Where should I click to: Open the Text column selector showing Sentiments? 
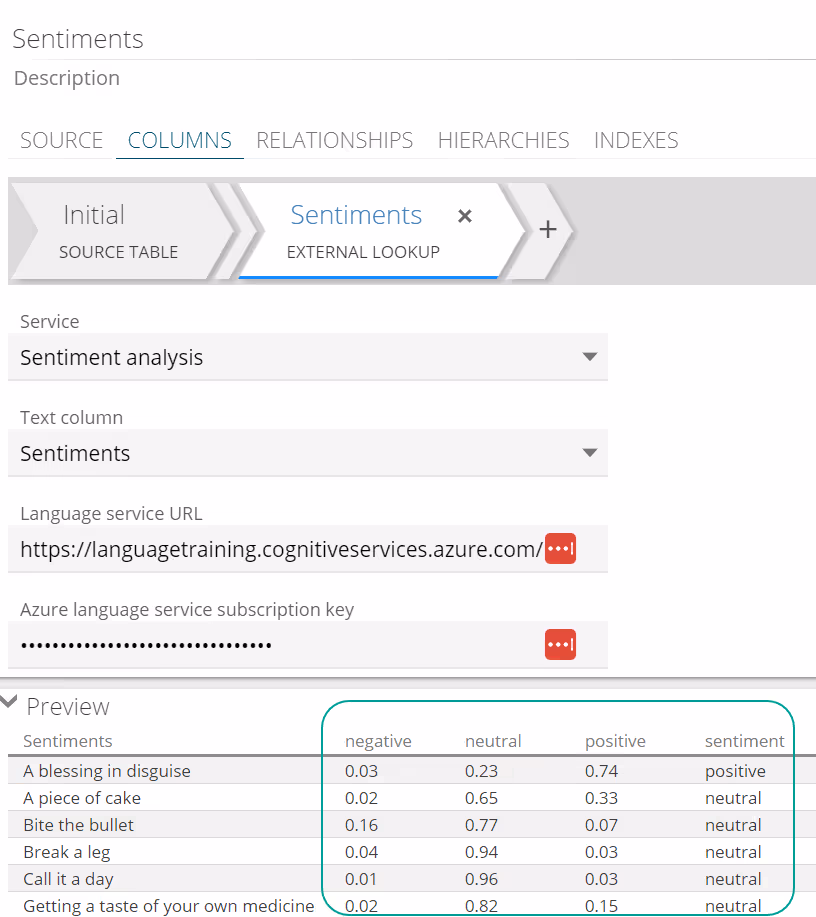coord(300,453)
